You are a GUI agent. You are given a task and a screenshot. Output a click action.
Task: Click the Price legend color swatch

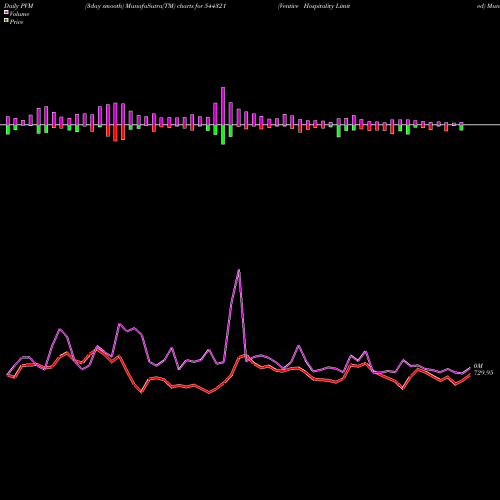(6, 21)
